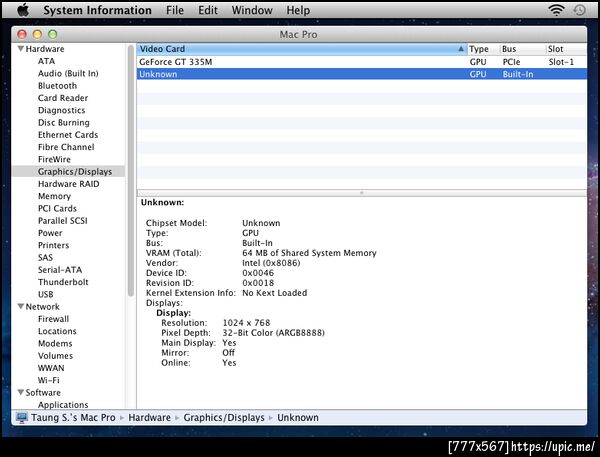The image size is (600, 457).
Task: Click Unknown in the path bar
Action: (298, 418)
